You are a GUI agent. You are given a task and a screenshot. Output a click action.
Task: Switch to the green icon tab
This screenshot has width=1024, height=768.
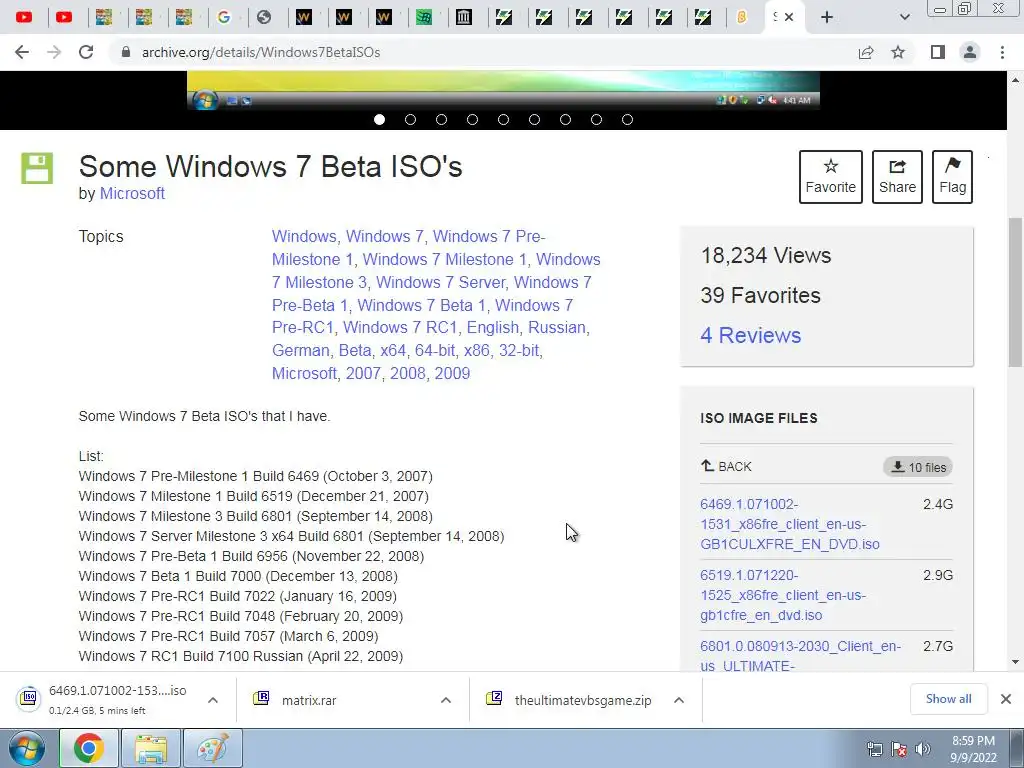point(424,17)
